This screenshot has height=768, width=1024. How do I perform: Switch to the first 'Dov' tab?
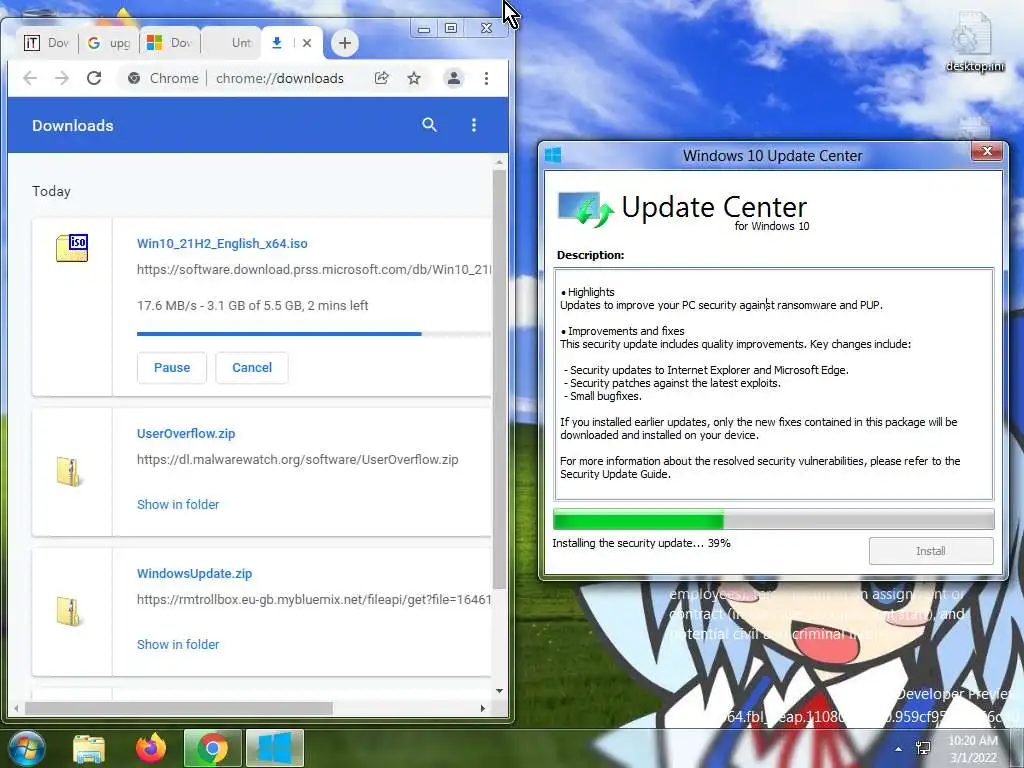point(46,43)
